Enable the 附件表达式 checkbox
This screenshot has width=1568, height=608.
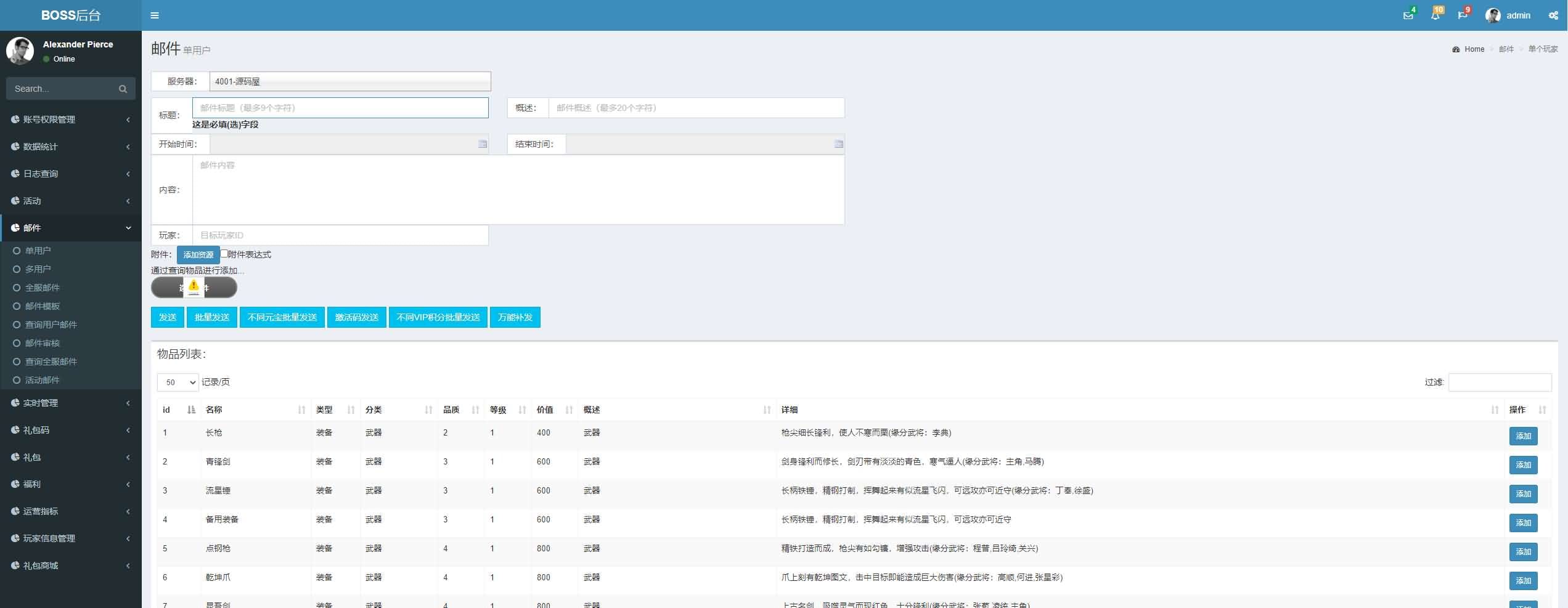coord(224,254)
